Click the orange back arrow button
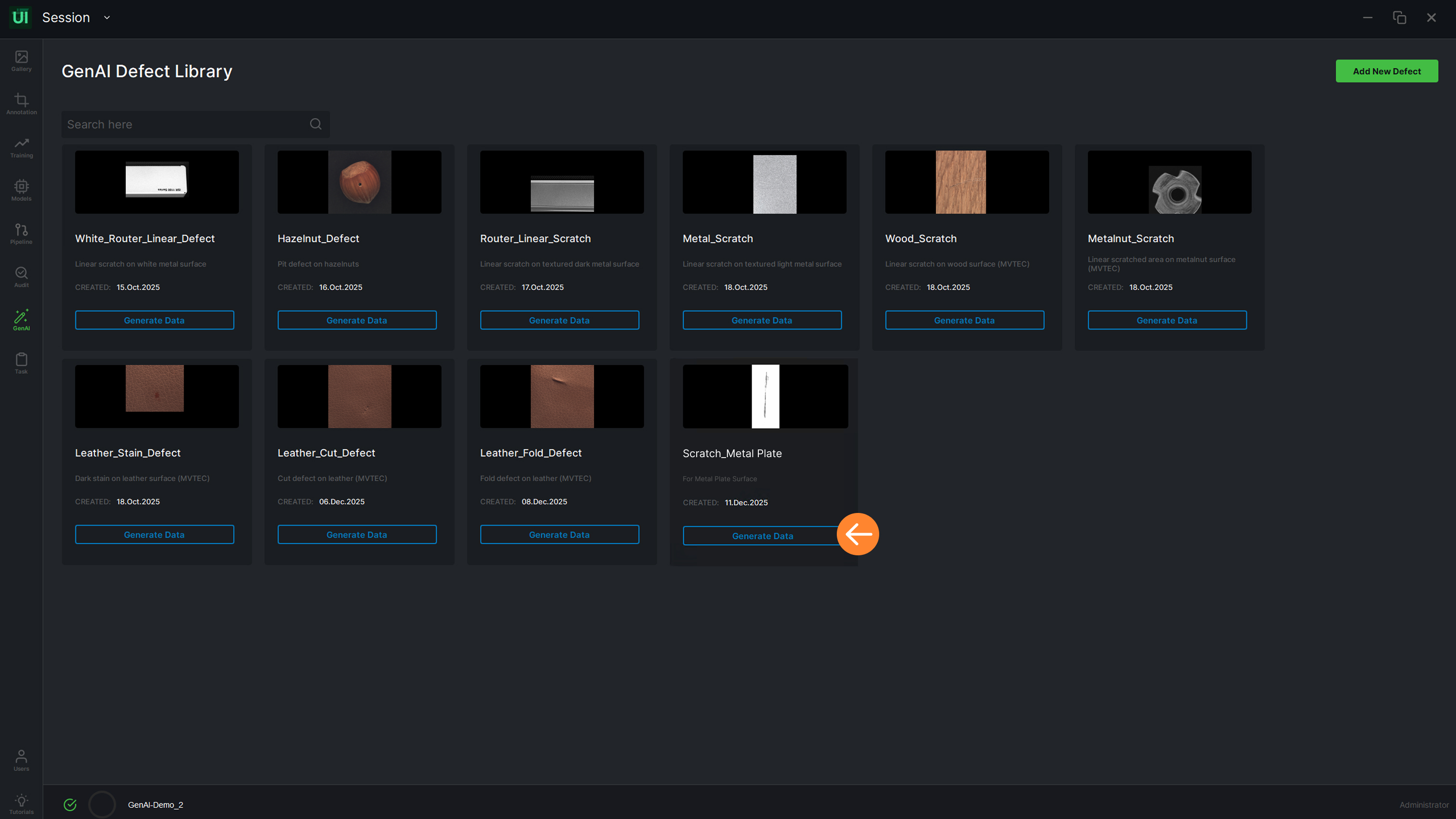 point(858,534)
